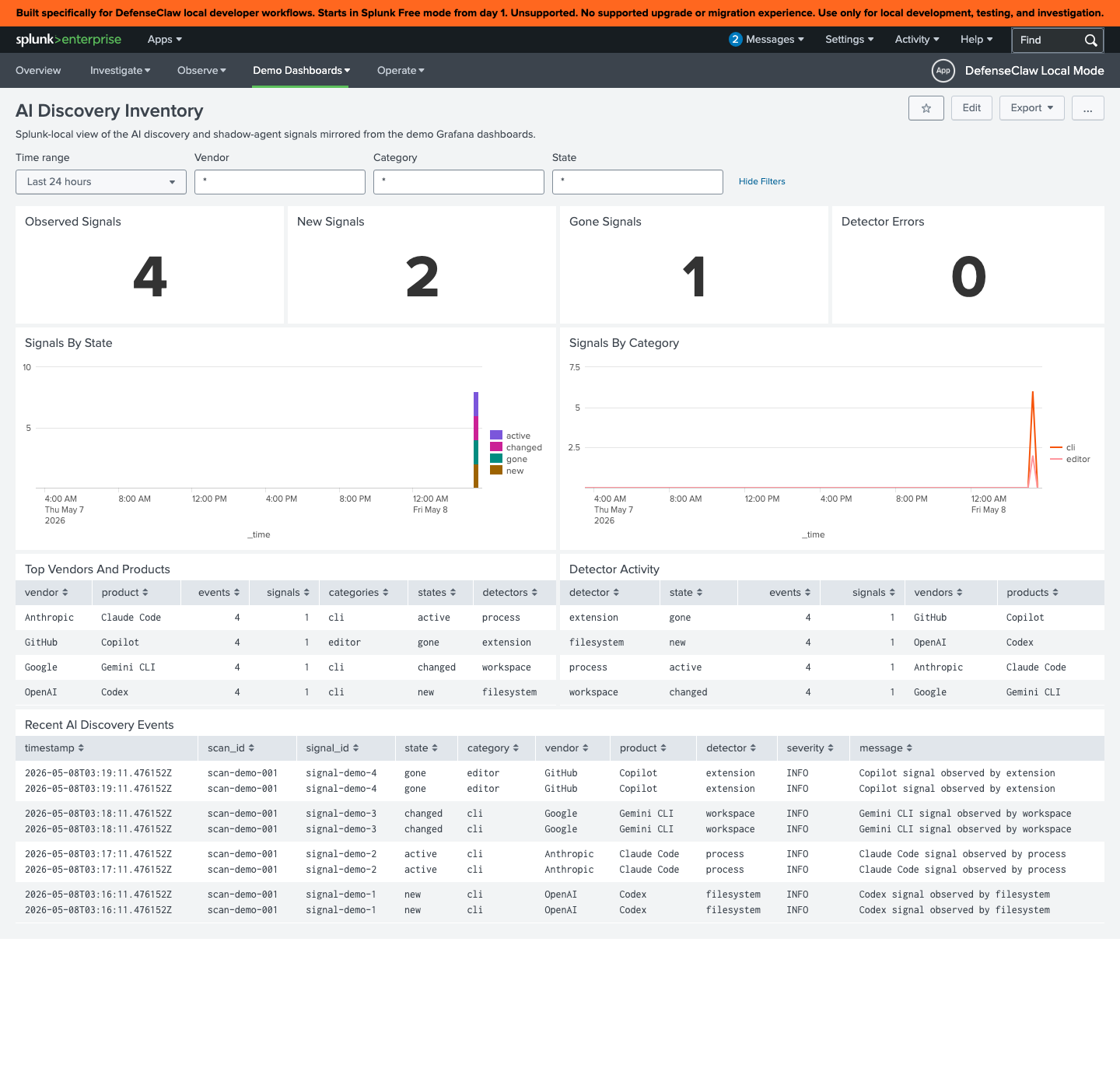Viewport: 1120px width, 1089px height.
Task: Click the Detector Errors value 0
Action: point(968,277)
